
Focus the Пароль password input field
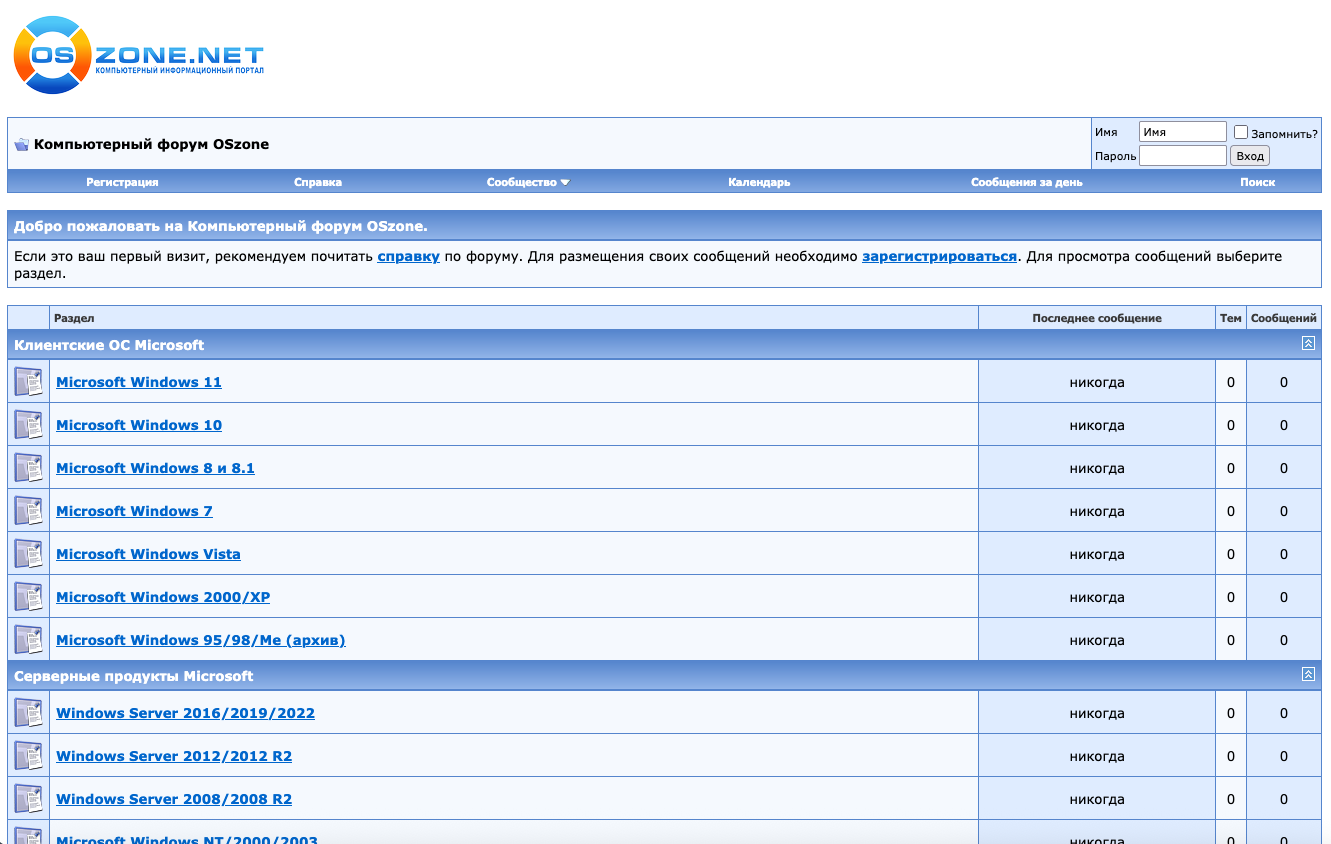[x=1182, y=156]
